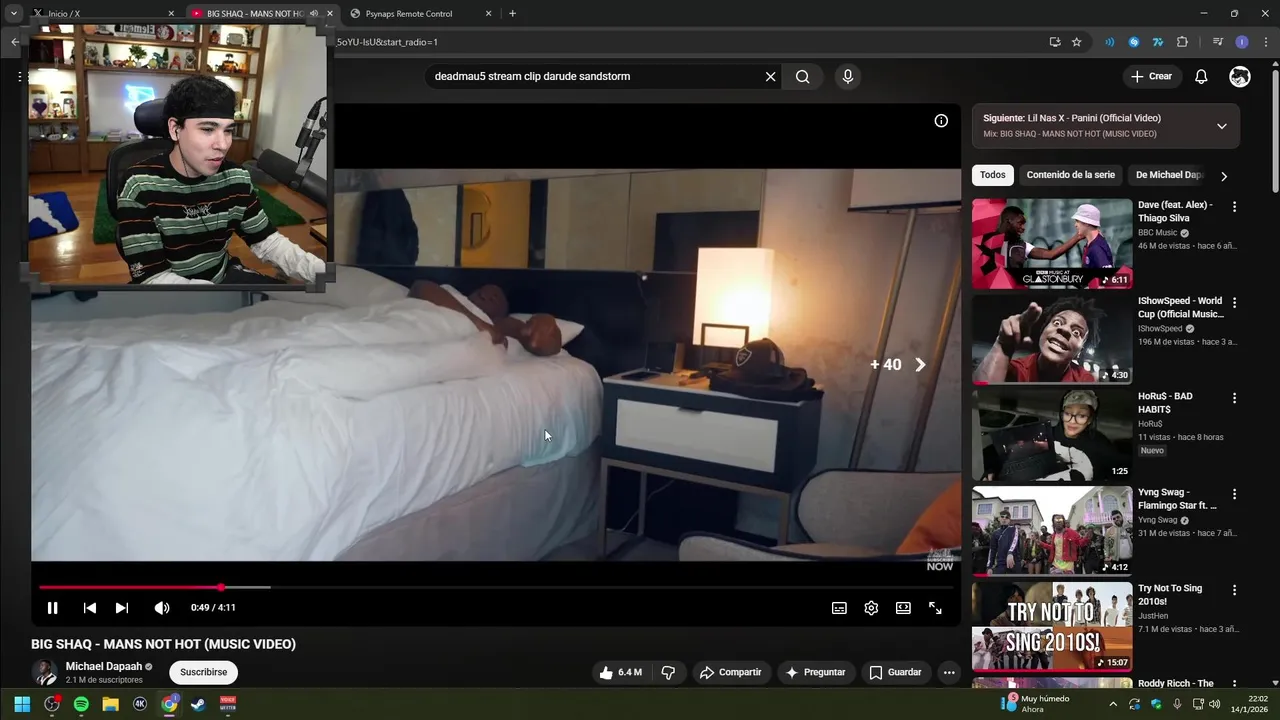Open the video info card icon
The image size is (1280, 720).
pos(941,121)
